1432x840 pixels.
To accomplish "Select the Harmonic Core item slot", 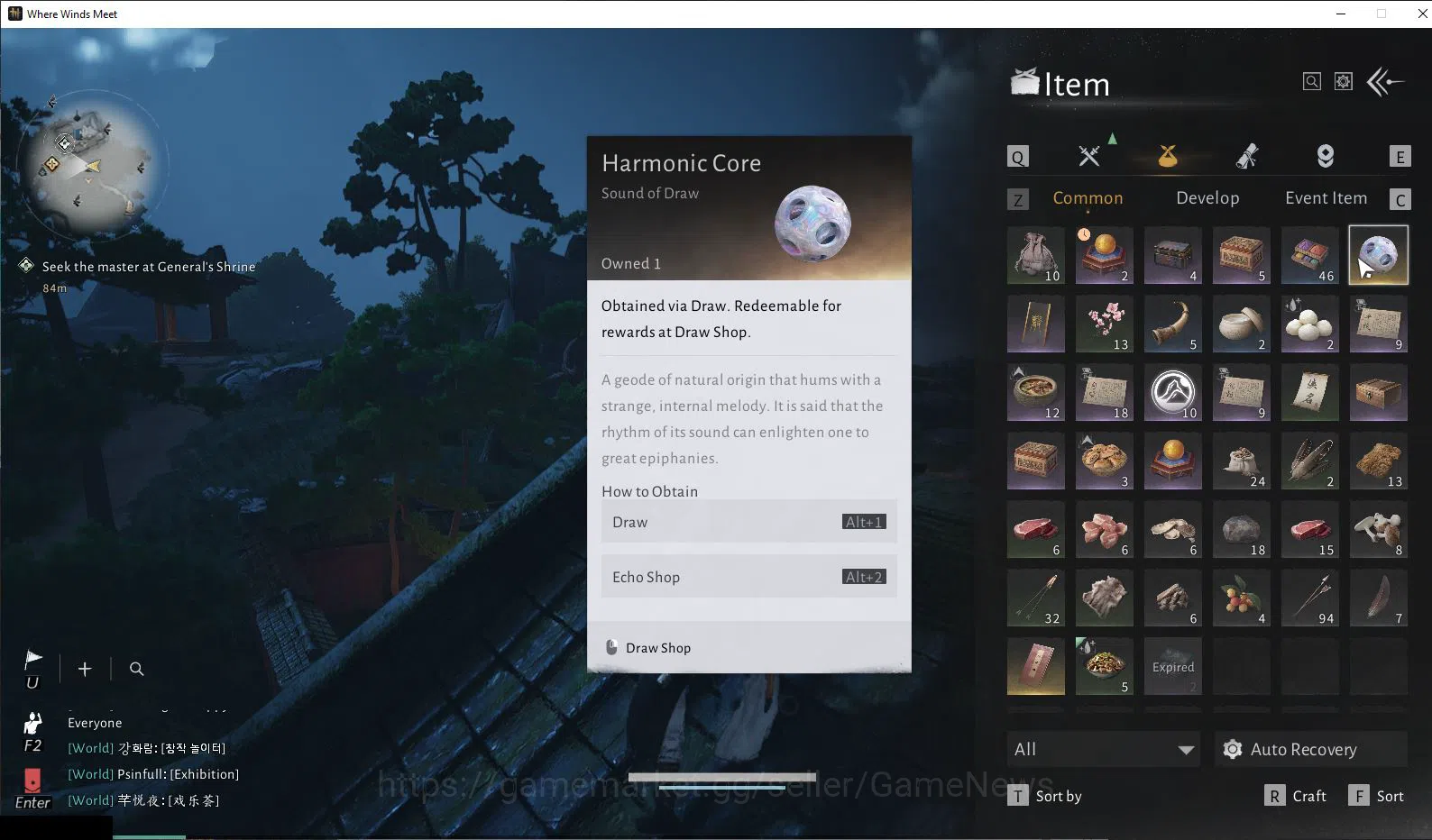I will pos(1378,255).
